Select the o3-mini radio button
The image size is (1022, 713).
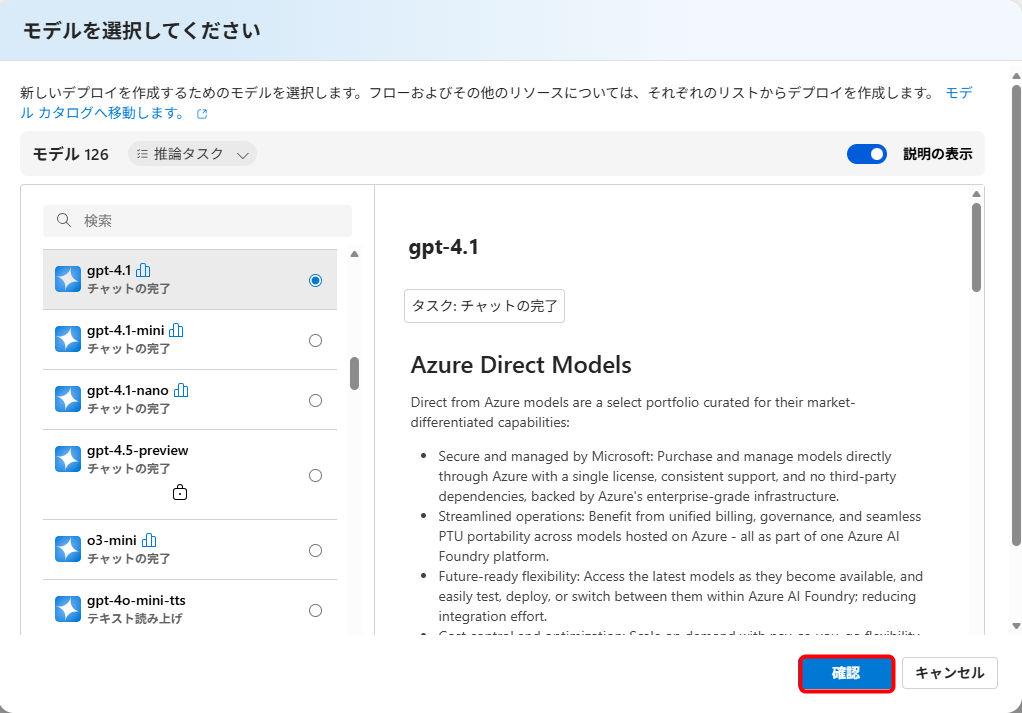[315, 550]
